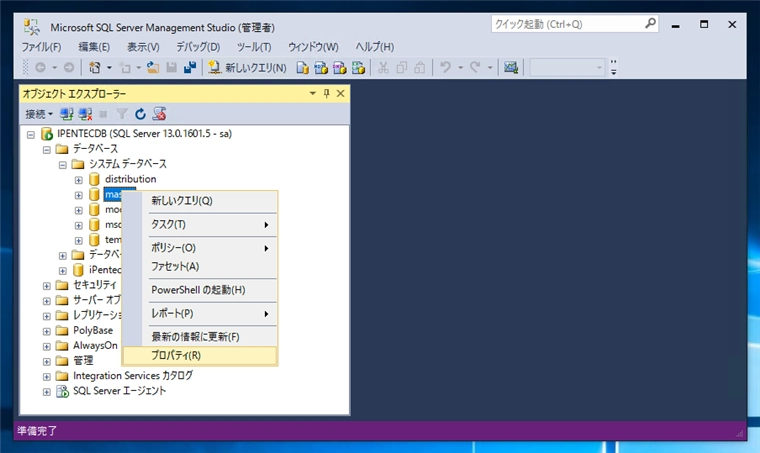Open the ポリシー(O) submenu
This screenshot has height=453, width=760.
tap(200, 248)
